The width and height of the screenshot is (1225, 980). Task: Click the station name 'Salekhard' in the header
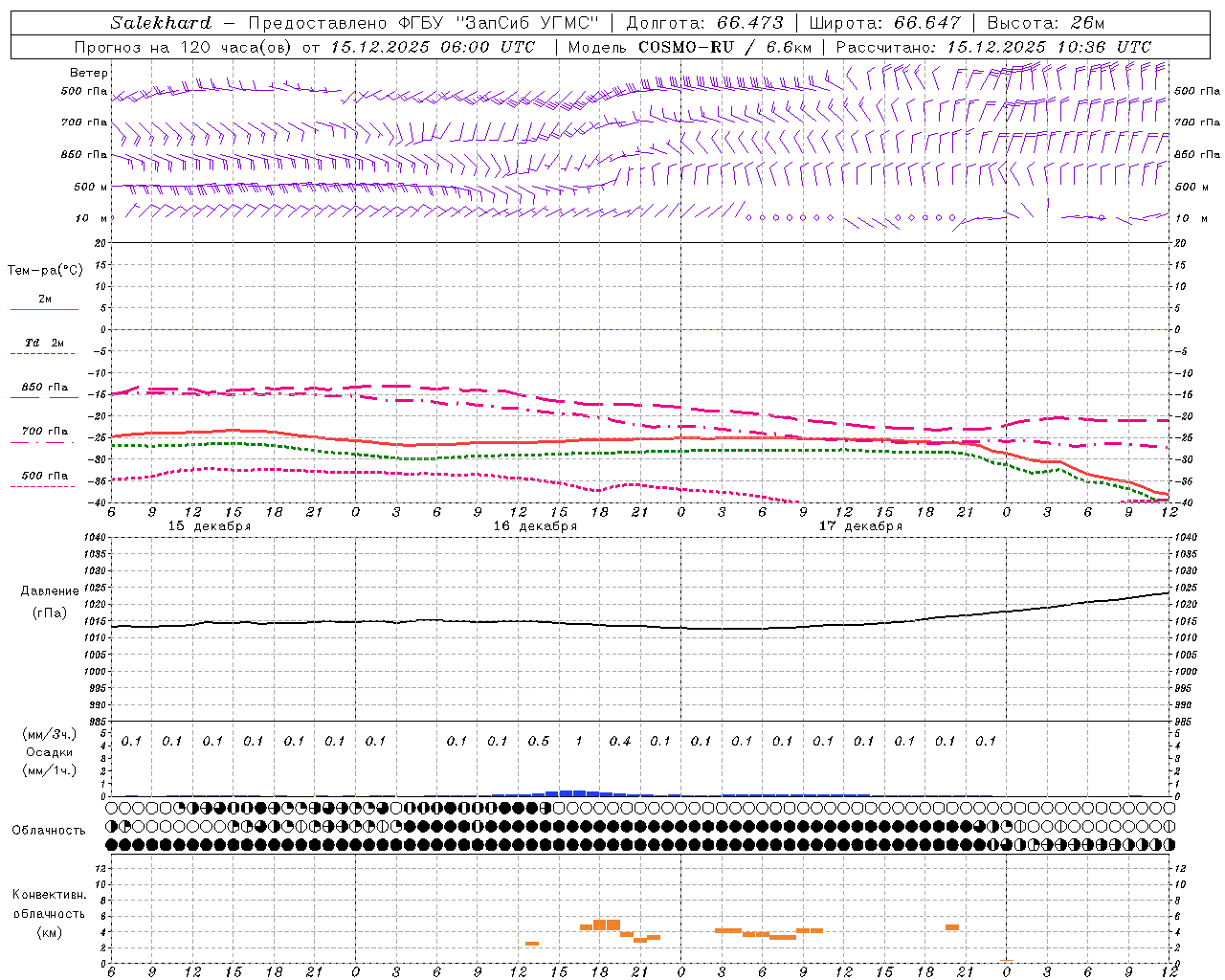pos(161,23)
